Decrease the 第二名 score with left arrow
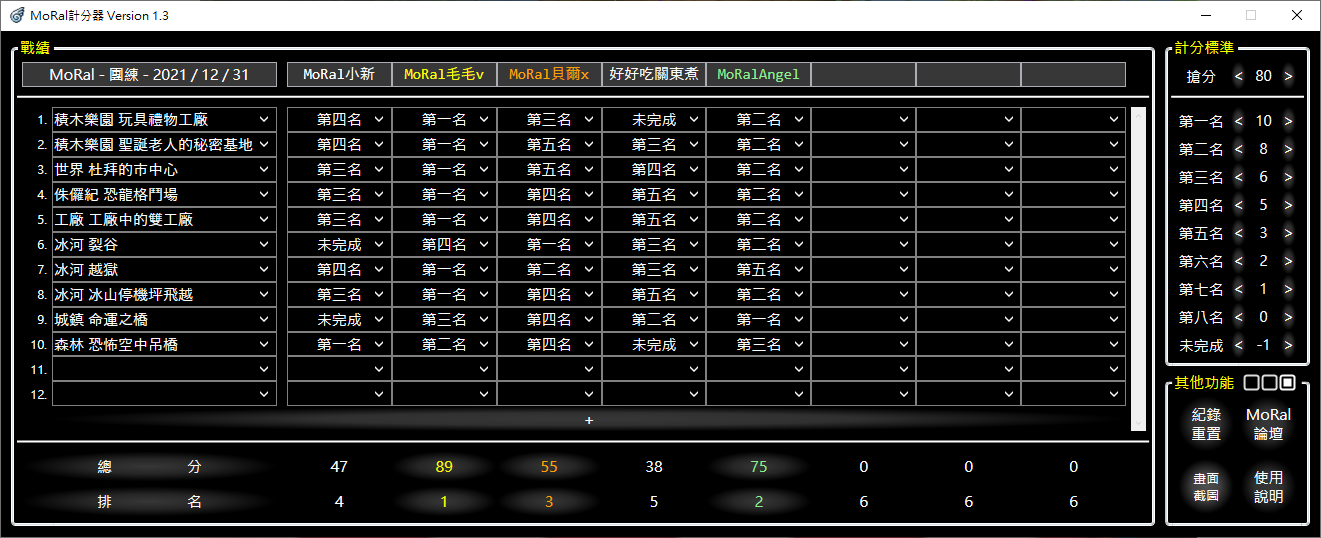Image resolution: width=1321 pixels, height=538 pixels. tap(1239, 149)
